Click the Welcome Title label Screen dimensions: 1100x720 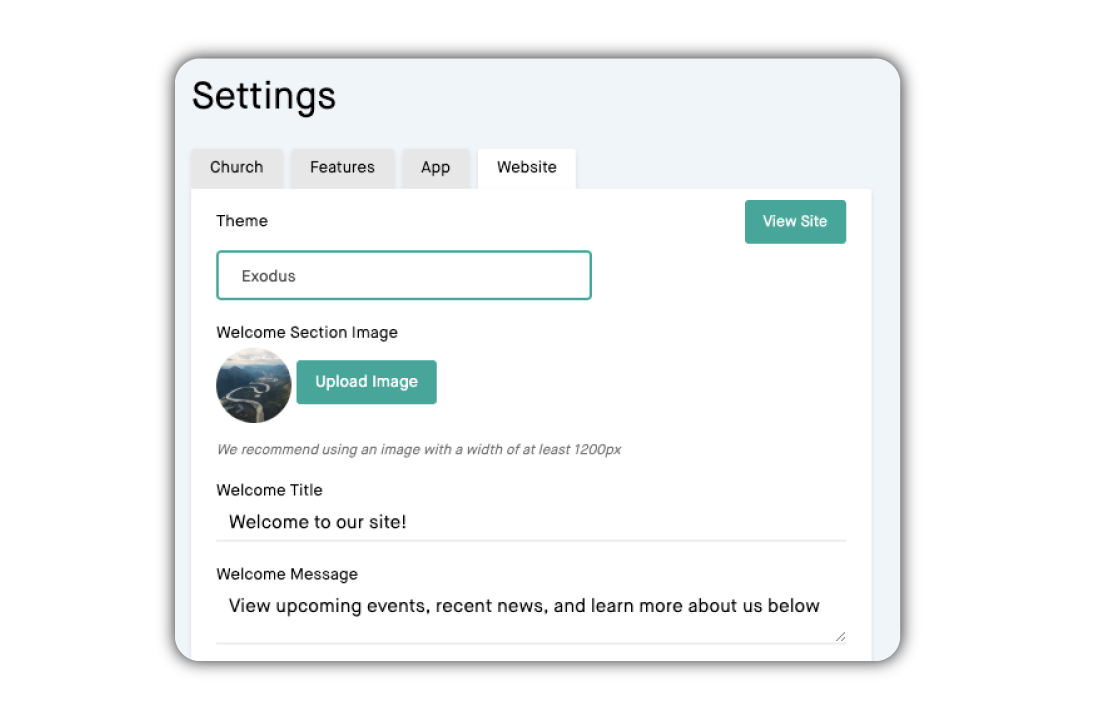(x=269, y=491)
